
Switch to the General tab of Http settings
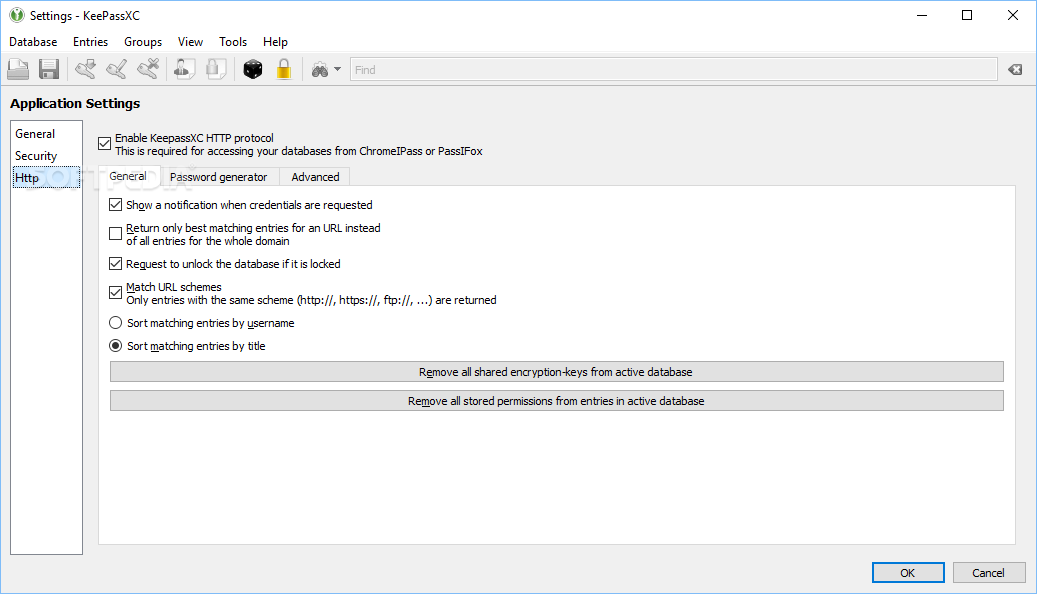coord(128,176)
